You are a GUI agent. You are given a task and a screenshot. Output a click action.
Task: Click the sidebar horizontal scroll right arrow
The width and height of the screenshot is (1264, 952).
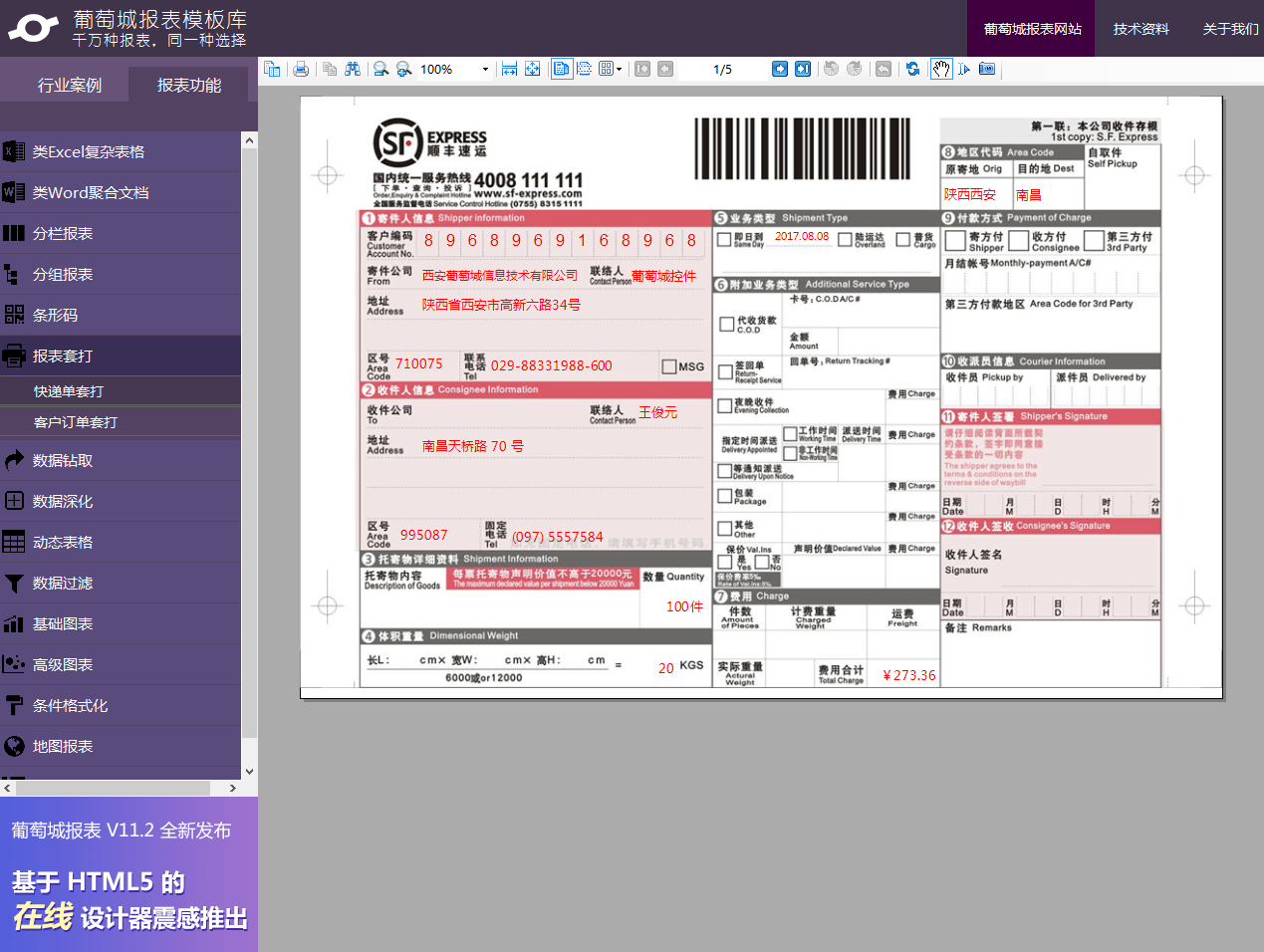[x=233, y=788]
